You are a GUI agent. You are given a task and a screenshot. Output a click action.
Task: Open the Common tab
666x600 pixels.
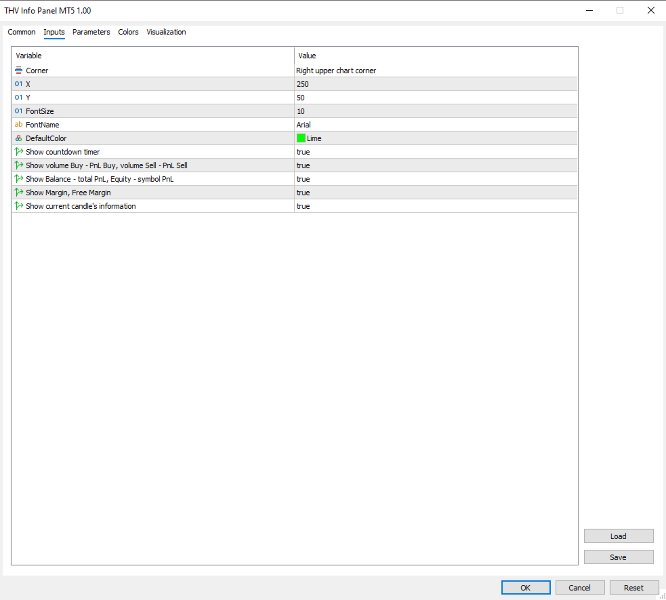click(x=21, y=32)
